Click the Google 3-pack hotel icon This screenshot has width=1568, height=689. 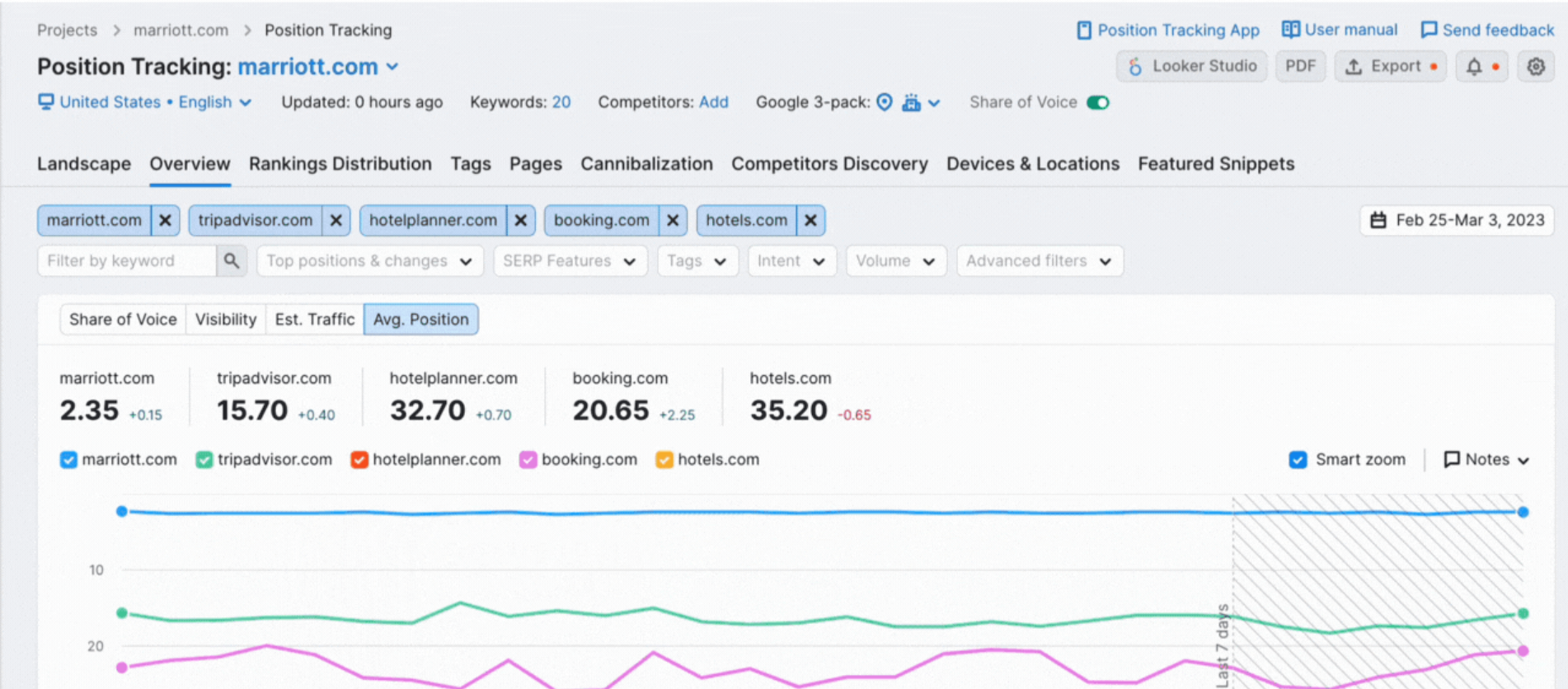[911, 102]
